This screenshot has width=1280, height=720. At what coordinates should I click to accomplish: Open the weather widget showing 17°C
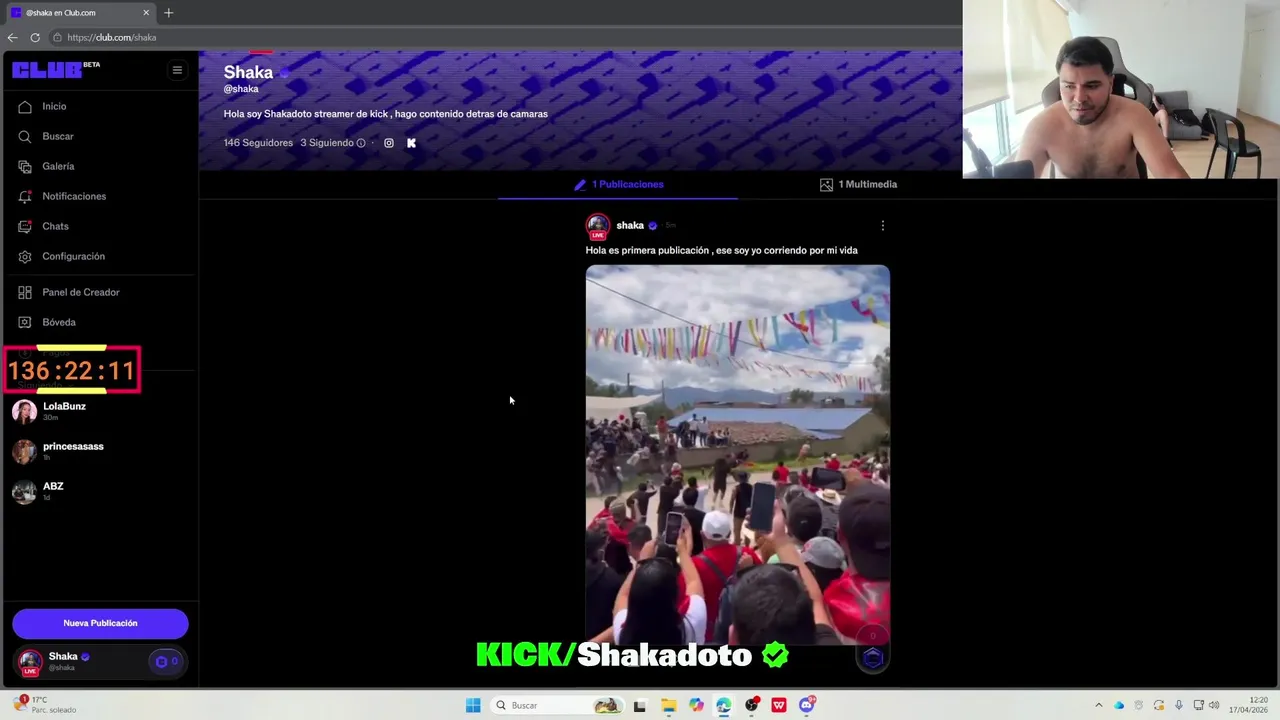(45, 704)
